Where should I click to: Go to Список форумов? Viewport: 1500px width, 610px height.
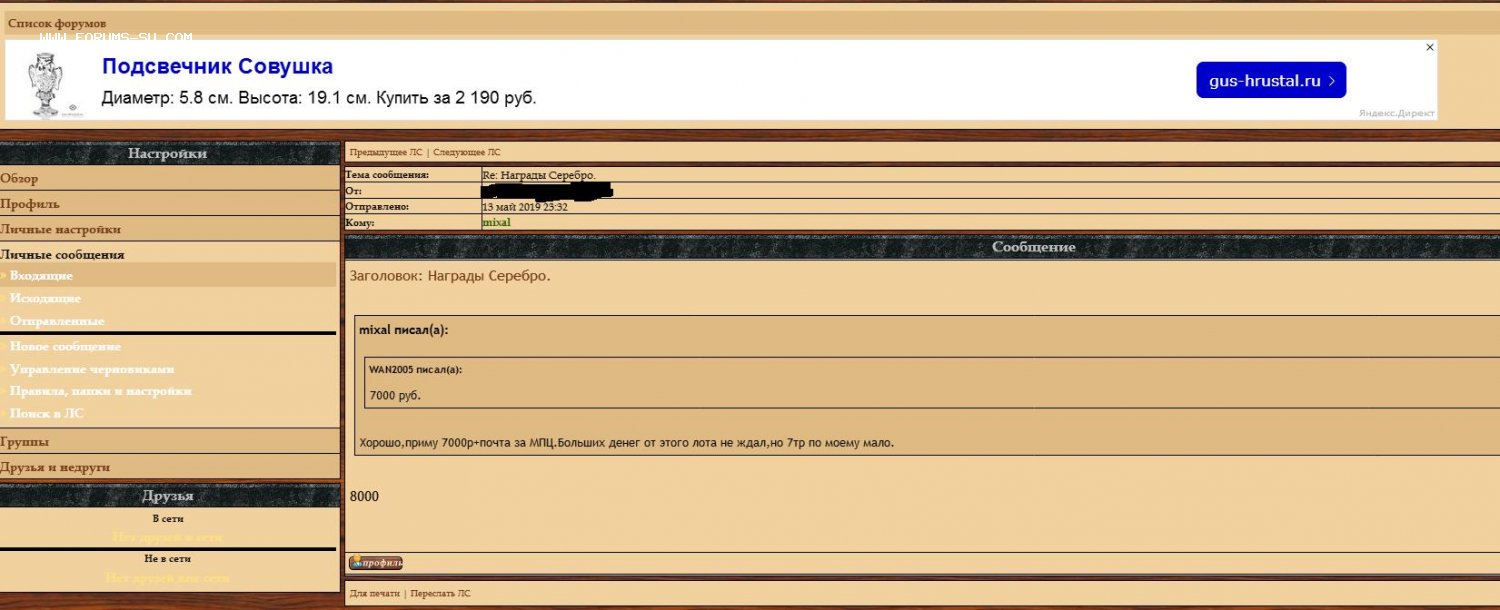point(57,23)
